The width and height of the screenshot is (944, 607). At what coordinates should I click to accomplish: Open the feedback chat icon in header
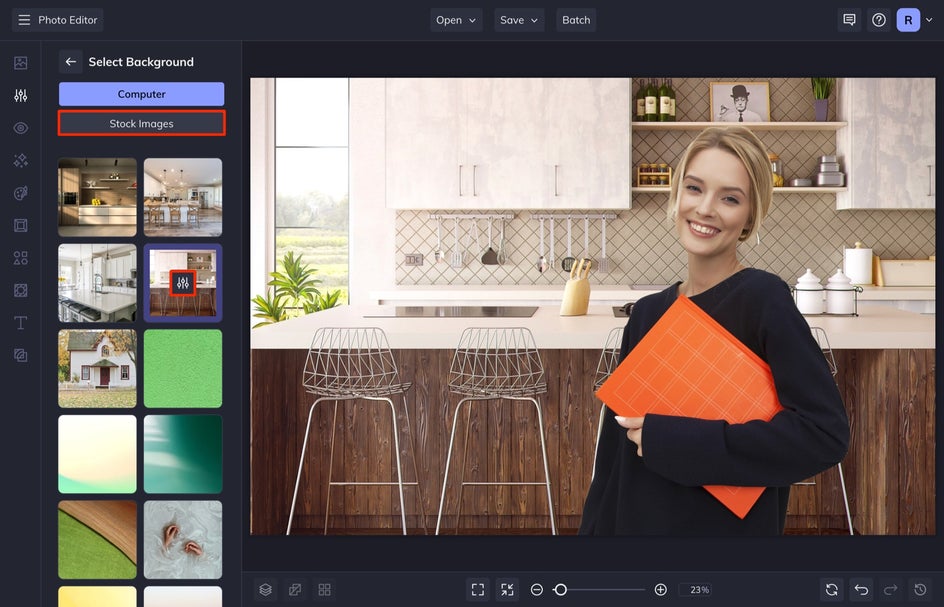tap(849, 20)
